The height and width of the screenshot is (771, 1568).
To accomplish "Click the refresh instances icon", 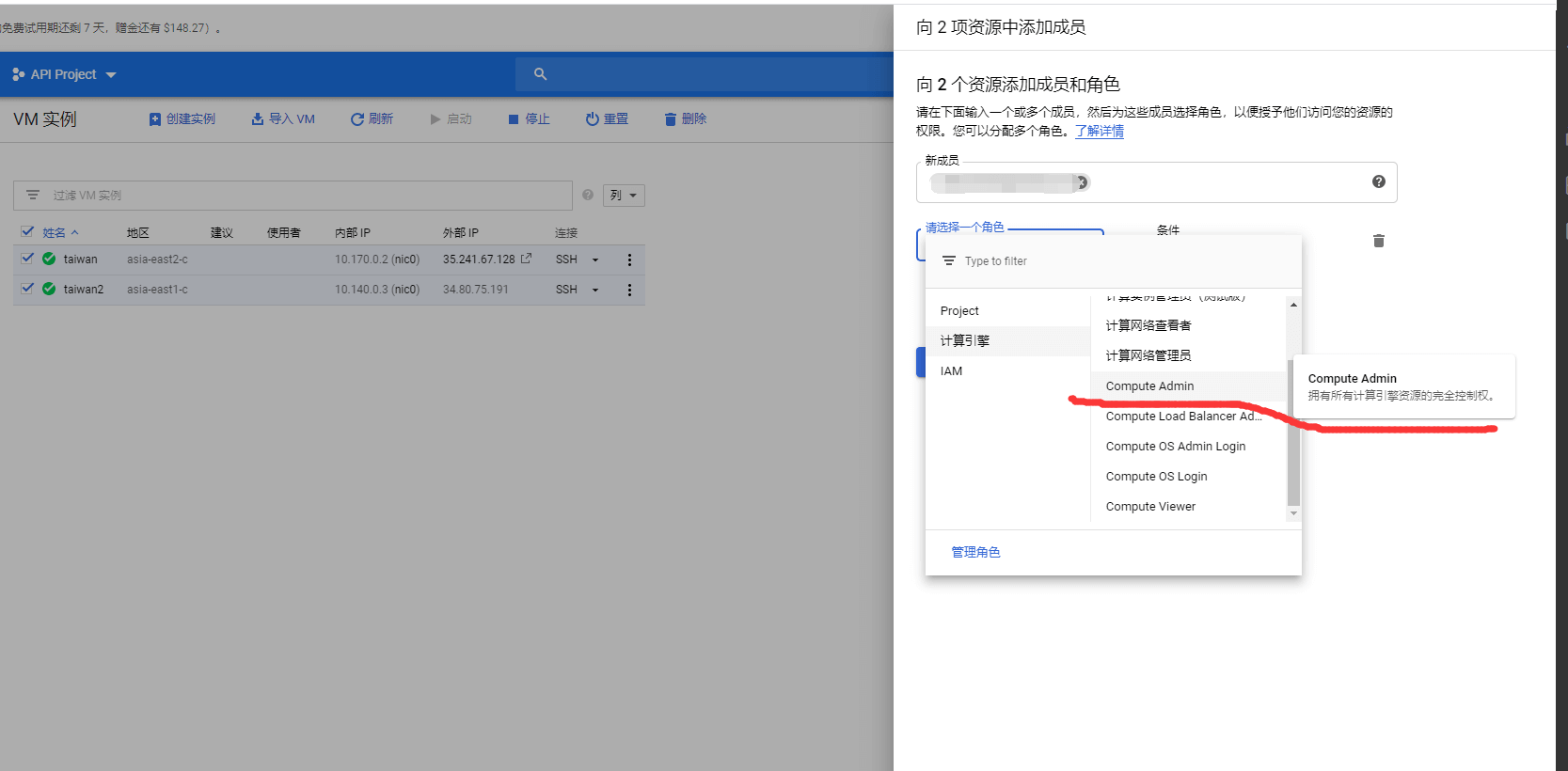I will pos(357,119).
